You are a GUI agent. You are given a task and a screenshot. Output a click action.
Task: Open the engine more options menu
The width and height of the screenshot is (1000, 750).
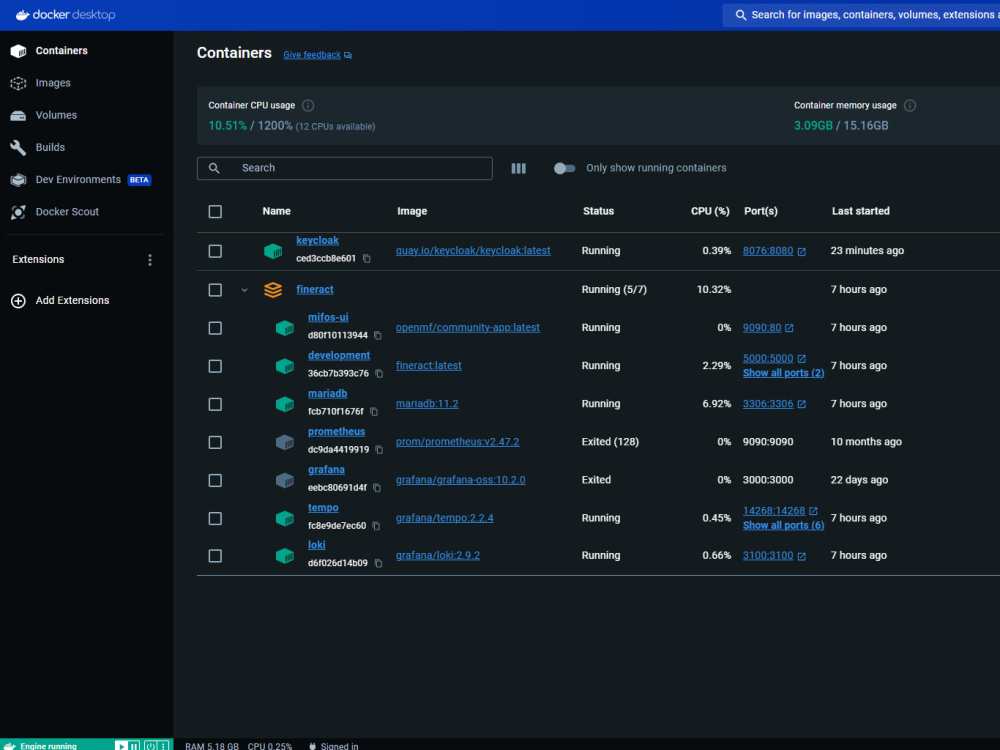(x=163, y=746)
